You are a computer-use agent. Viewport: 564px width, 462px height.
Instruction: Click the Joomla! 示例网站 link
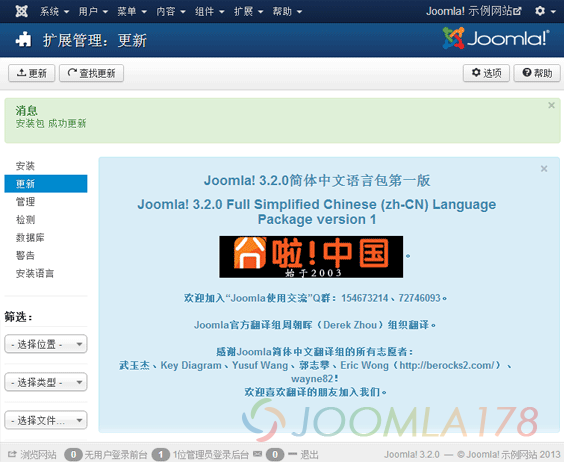473,11
